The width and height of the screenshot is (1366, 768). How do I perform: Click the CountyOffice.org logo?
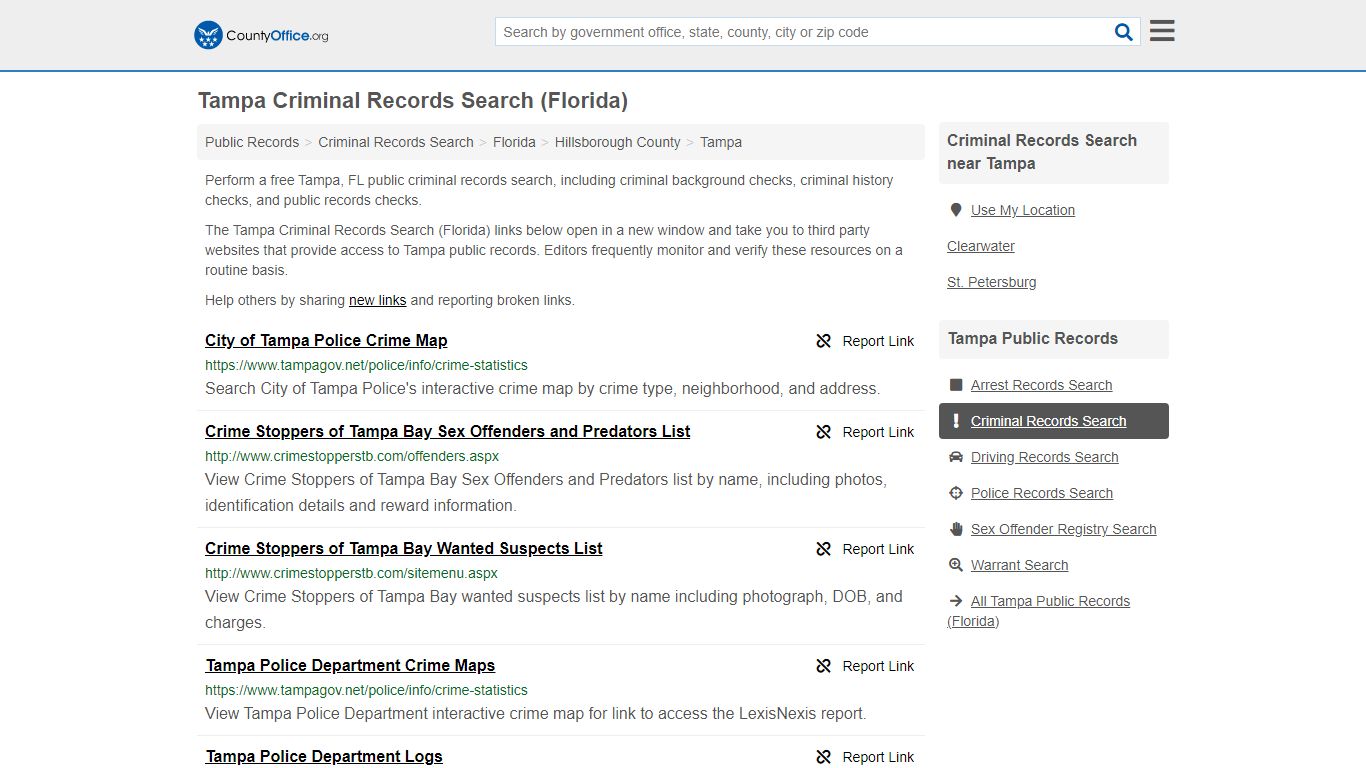tap(261, 35)
